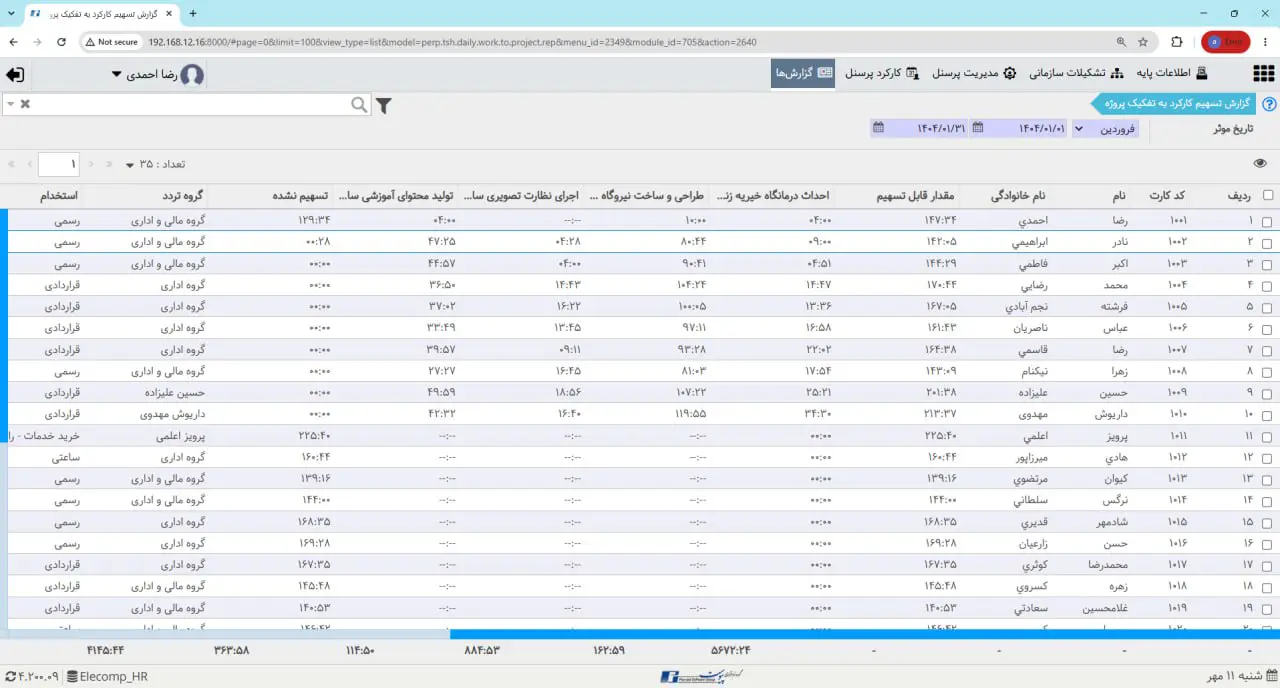Image resolution: width=1280 pixels, height=688 pixels.
Task: Tick the checkbox for row 1005 نجم آبادي
Action: coord(1268,307)
